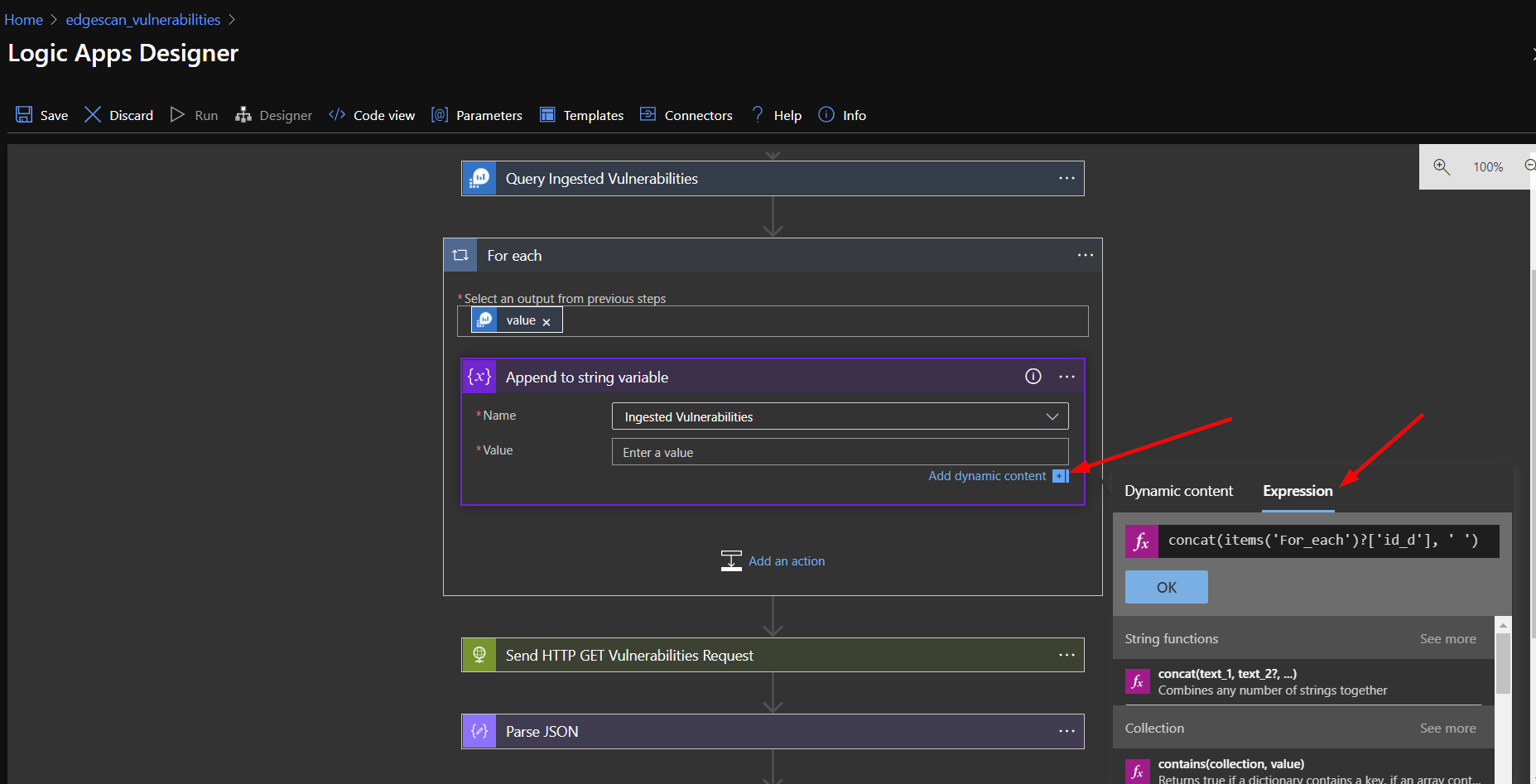The width and height of the screenshot is (1536, 784).
Task: Switch to Dynamic content tab
Action: (x=1178, y=491)
